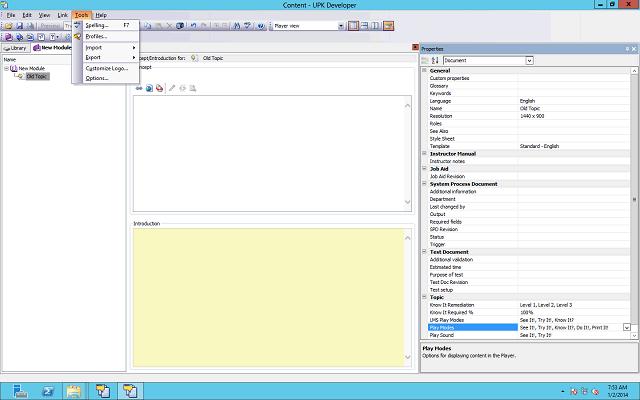This screenshot has width=640, height=400.
Task: Sort properties alphabetically icon
Action: click(434, 60)
